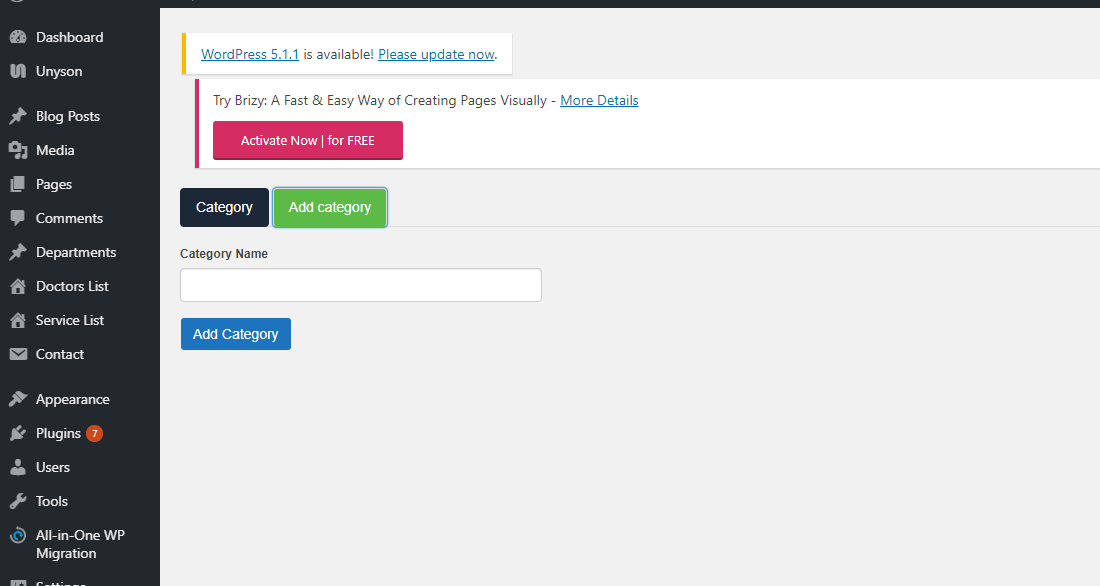Switch to the Category tab
The height and width of the screenshot is (586, 1100).
point(224,207)
